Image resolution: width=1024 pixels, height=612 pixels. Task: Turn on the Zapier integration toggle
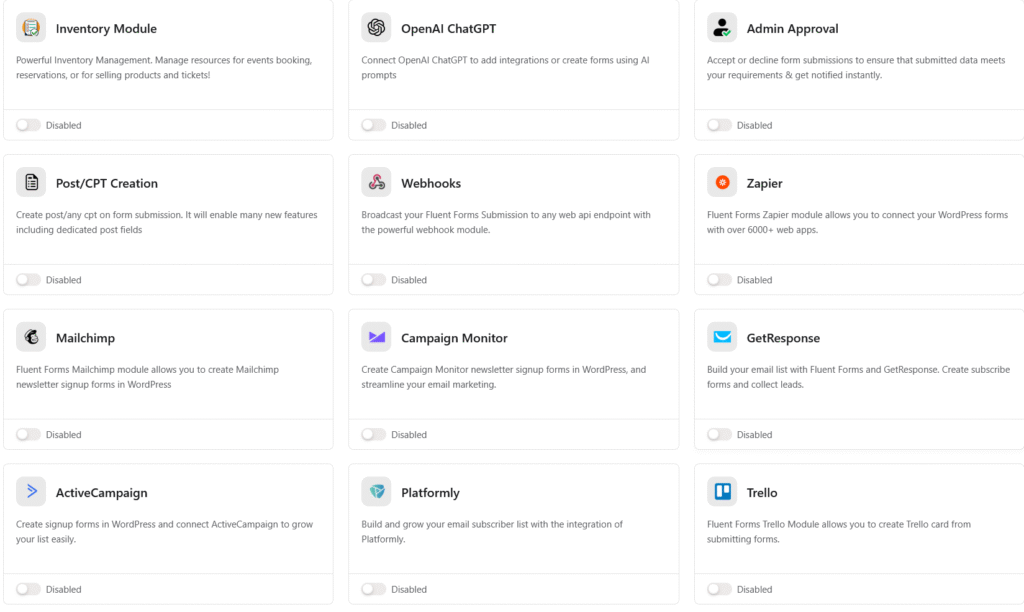pos(719,280)
